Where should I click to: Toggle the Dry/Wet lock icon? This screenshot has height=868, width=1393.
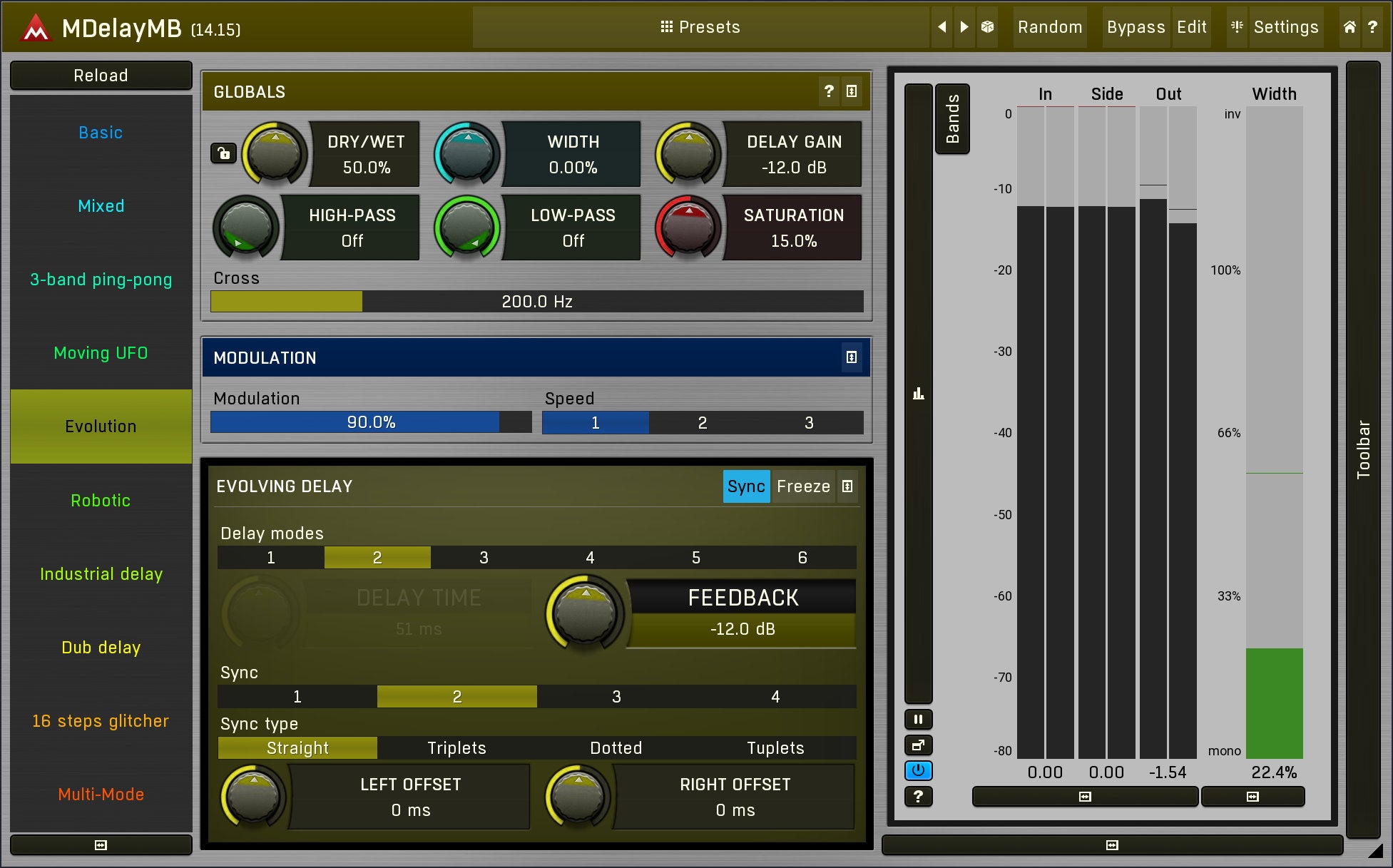click(x=223, y=153)
